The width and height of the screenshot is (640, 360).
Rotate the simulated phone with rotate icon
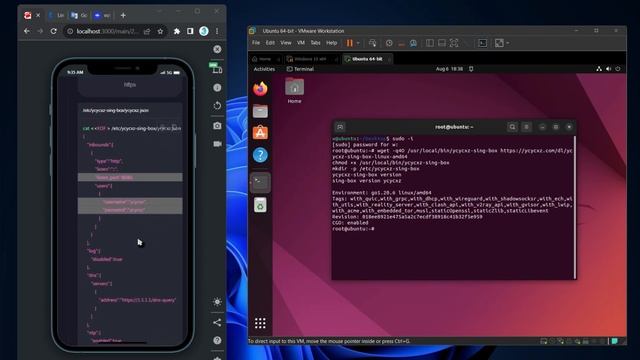point(217,106)
